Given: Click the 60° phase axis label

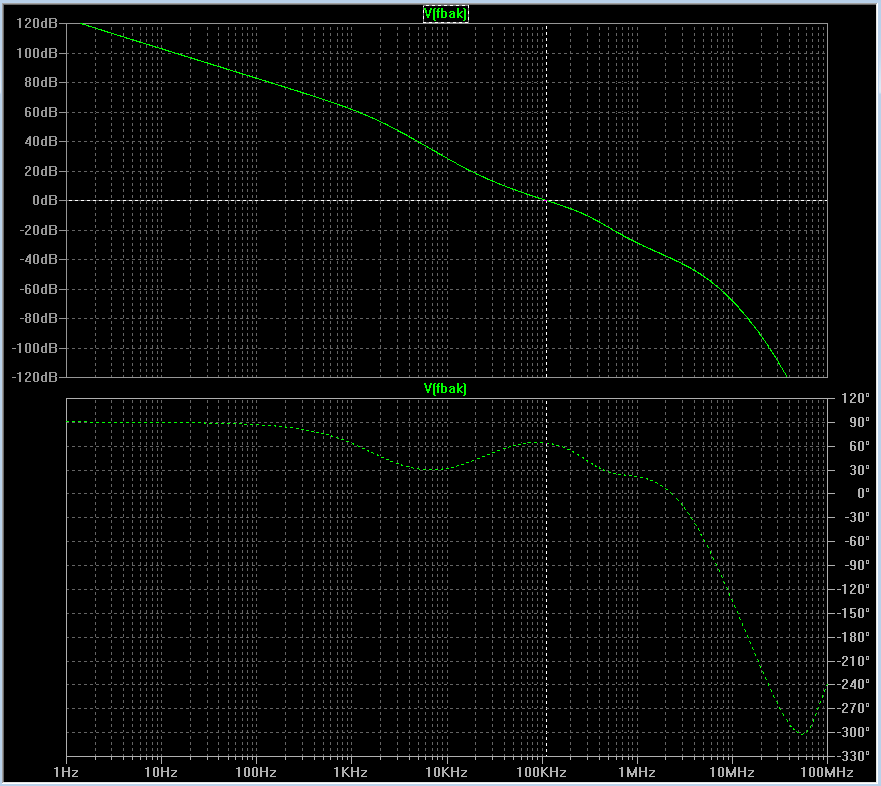Looking at the screenshot, I should coord(859,446).
